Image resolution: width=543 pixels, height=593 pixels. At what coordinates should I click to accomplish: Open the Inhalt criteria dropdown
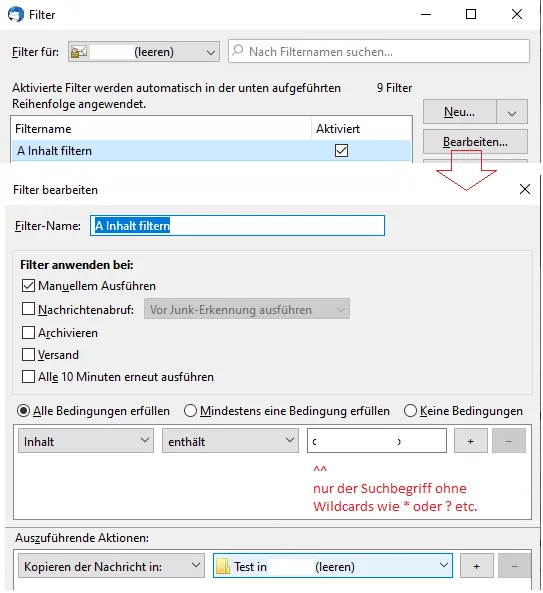pyautogui.click(x=86, y=441)
